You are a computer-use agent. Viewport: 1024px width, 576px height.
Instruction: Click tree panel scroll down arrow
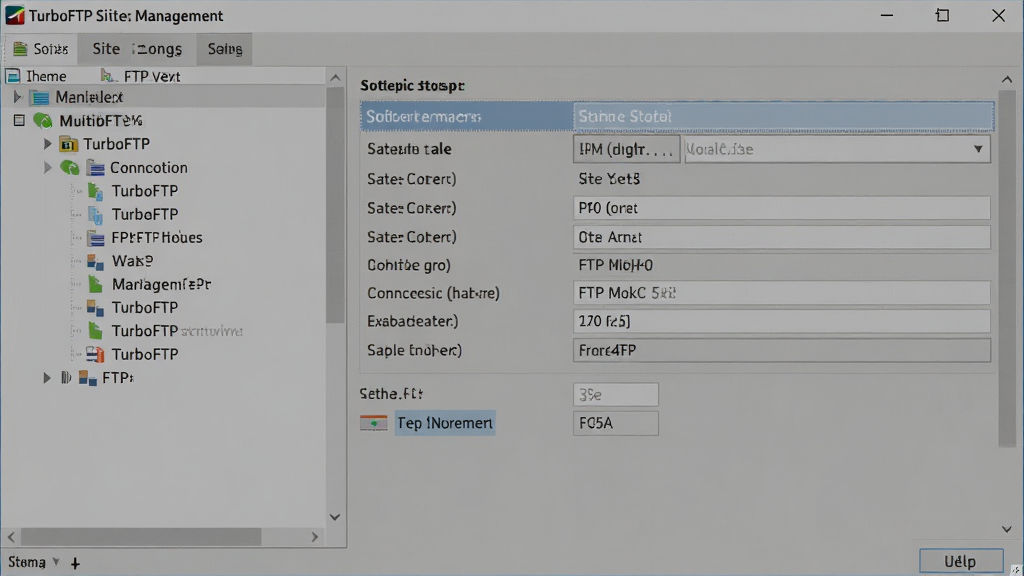click(x=335, y=517)
